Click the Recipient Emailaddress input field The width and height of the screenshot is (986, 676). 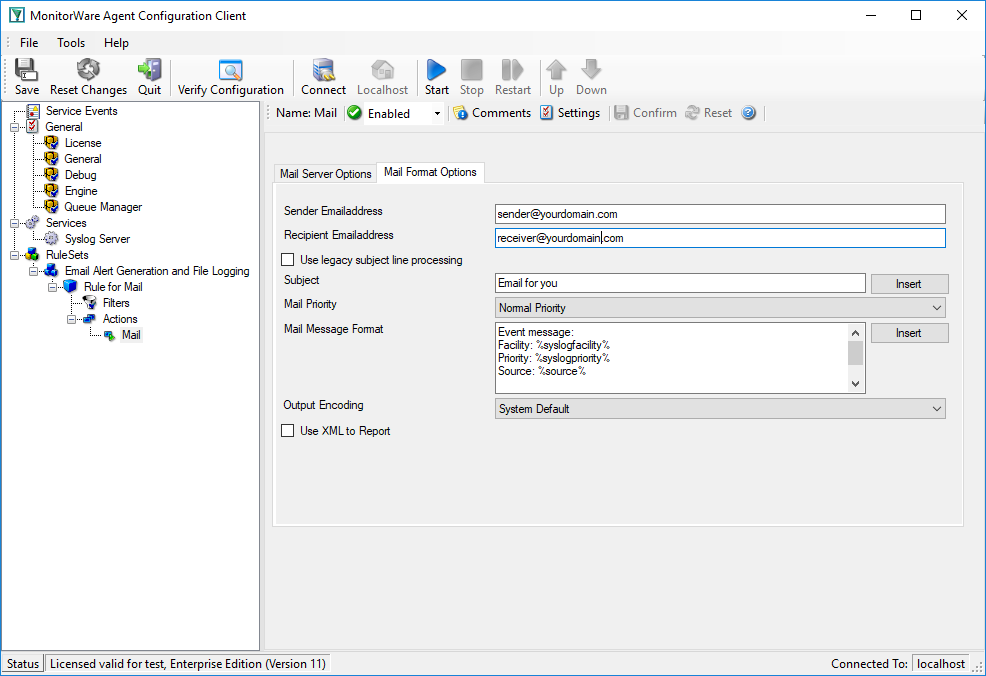(720, 238)
